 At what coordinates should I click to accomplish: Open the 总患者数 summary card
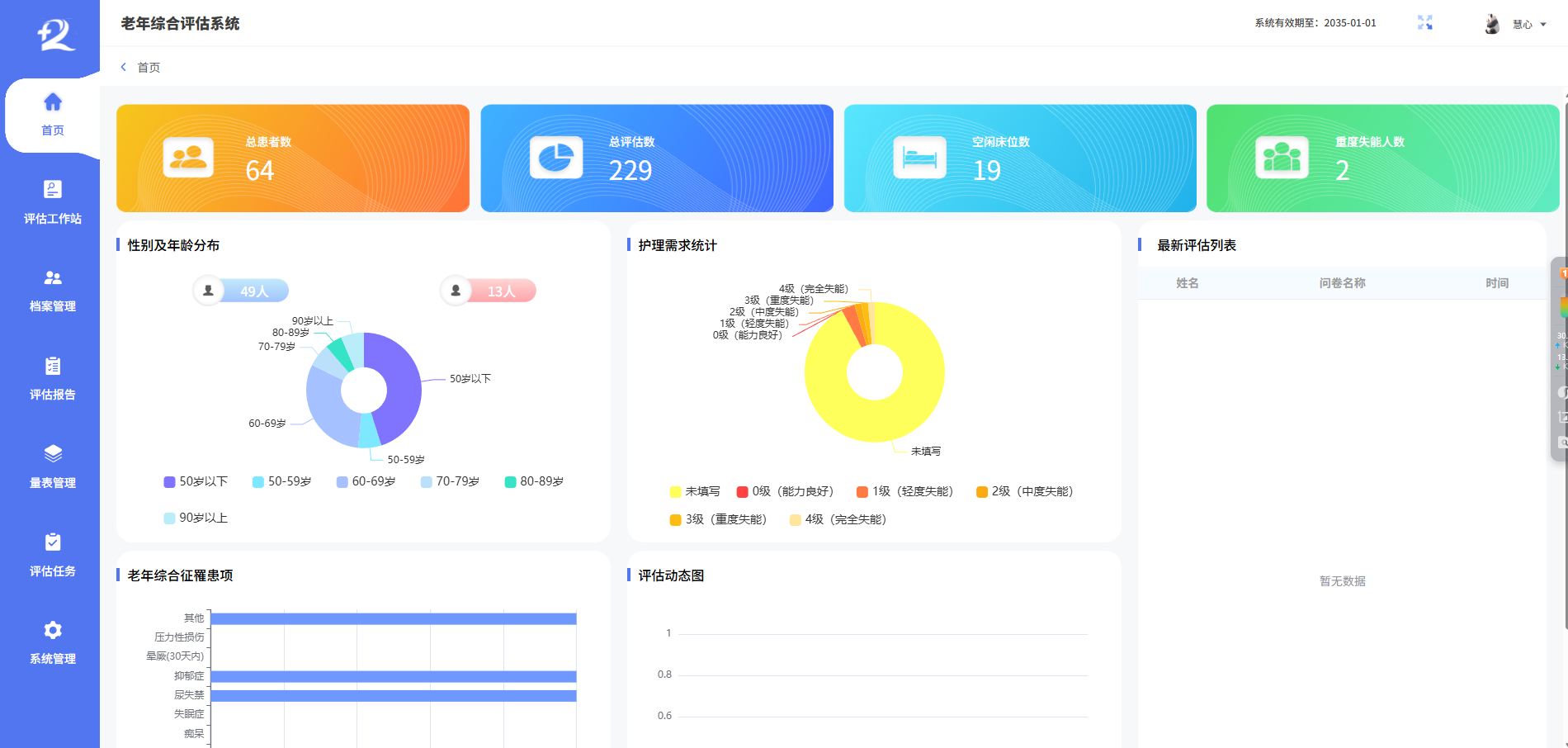(x=293, y=158)
